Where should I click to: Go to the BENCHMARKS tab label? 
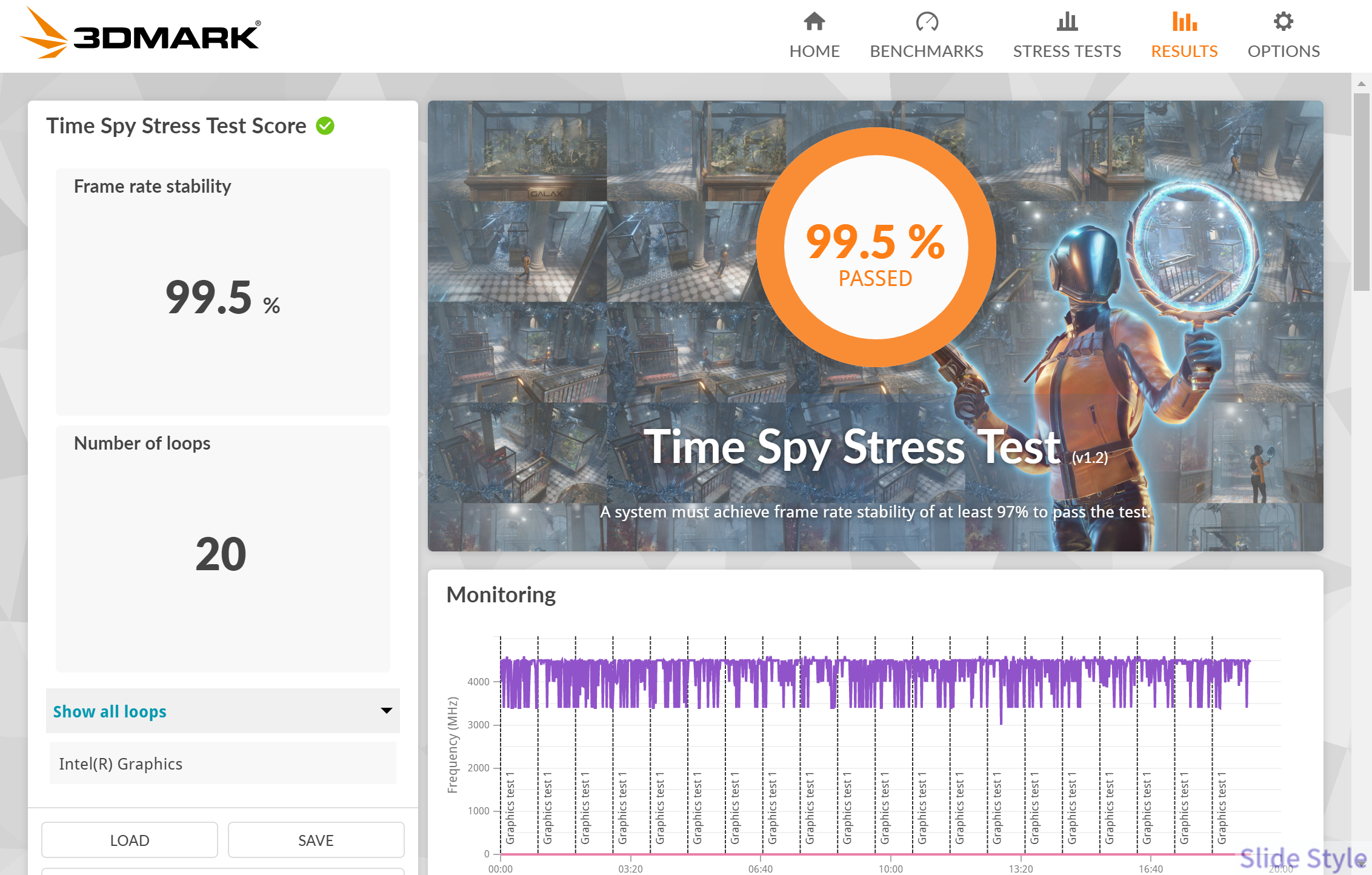[x=927, y=52]
